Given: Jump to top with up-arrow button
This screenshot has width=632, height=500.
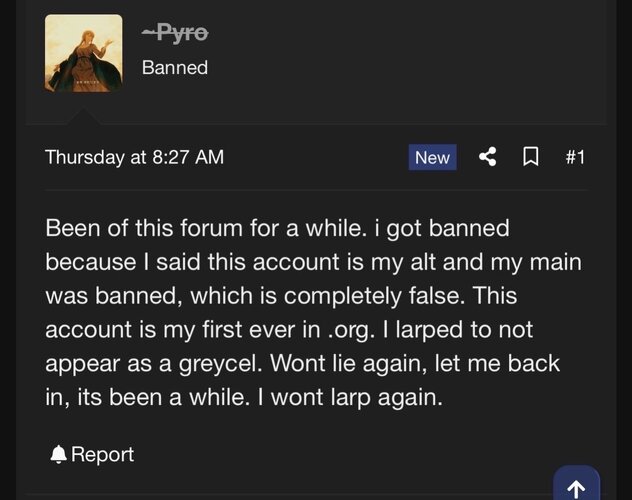Looking at the screenshot, I should [576, 483].
